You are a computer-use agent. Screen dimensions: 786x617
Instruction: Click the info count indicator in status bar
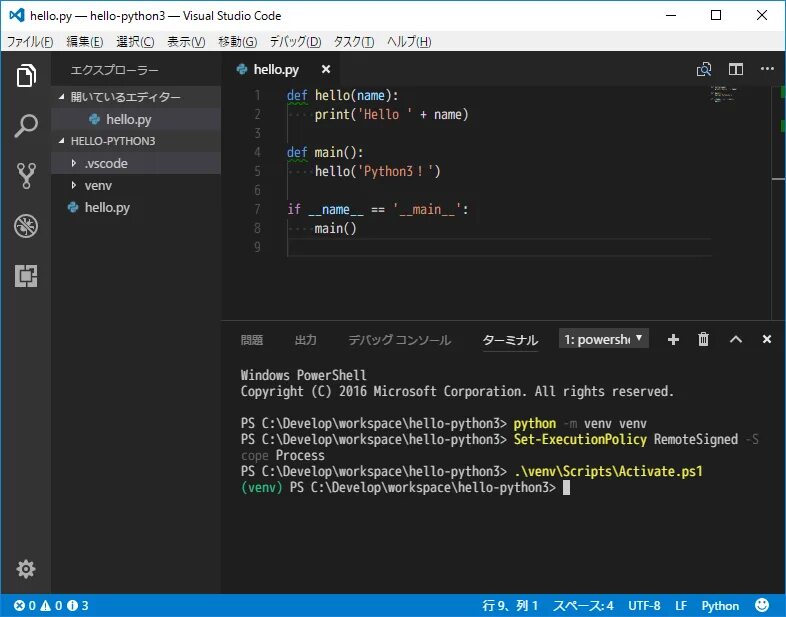pyautogui.click(x=78, y=605)
